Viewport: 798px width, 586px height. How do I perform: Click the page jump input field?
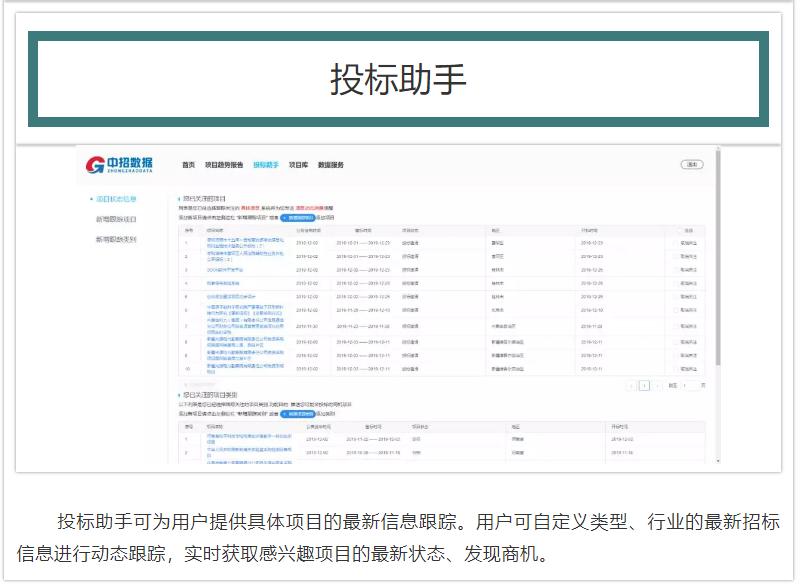[x=687, y=385]
